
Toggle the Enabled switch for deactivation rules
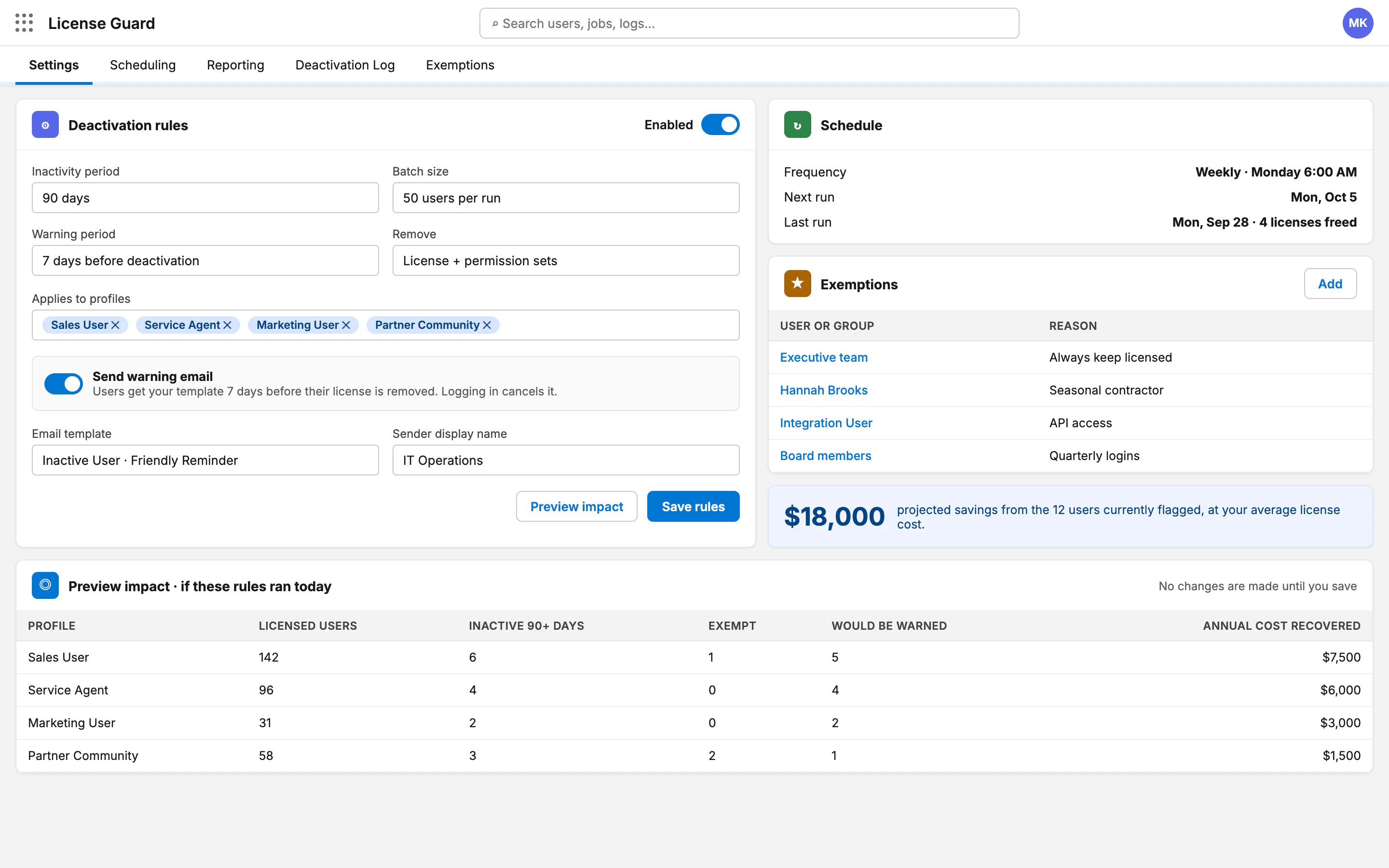(x=720, y=124)
